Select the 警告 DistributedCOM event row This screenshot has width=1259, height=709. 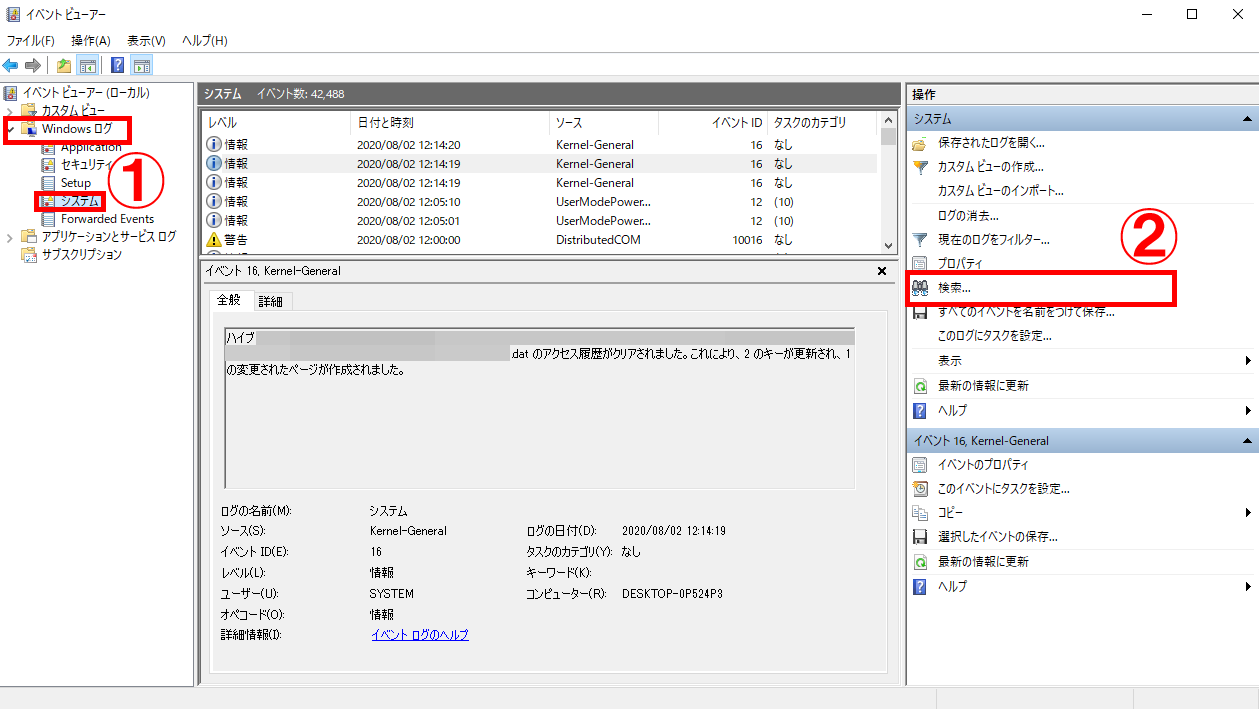pyautogui.click(x=540, y=240)
